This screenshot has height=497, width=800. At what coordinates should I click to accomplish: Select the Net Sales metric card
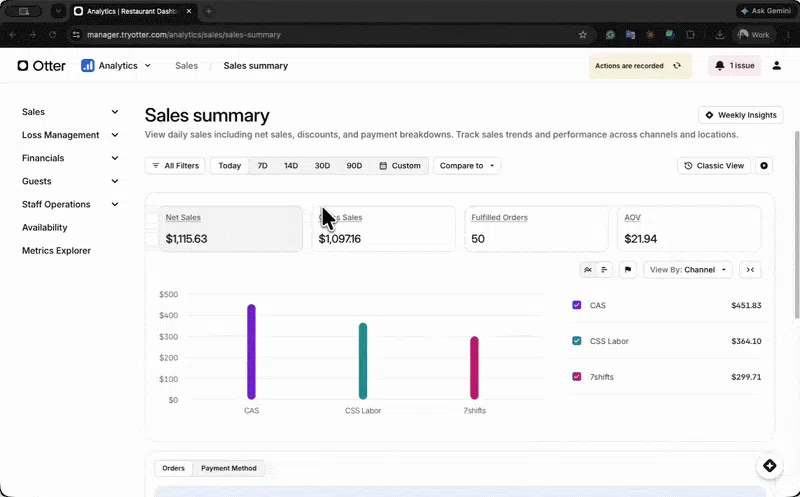[x=231, y=229]
